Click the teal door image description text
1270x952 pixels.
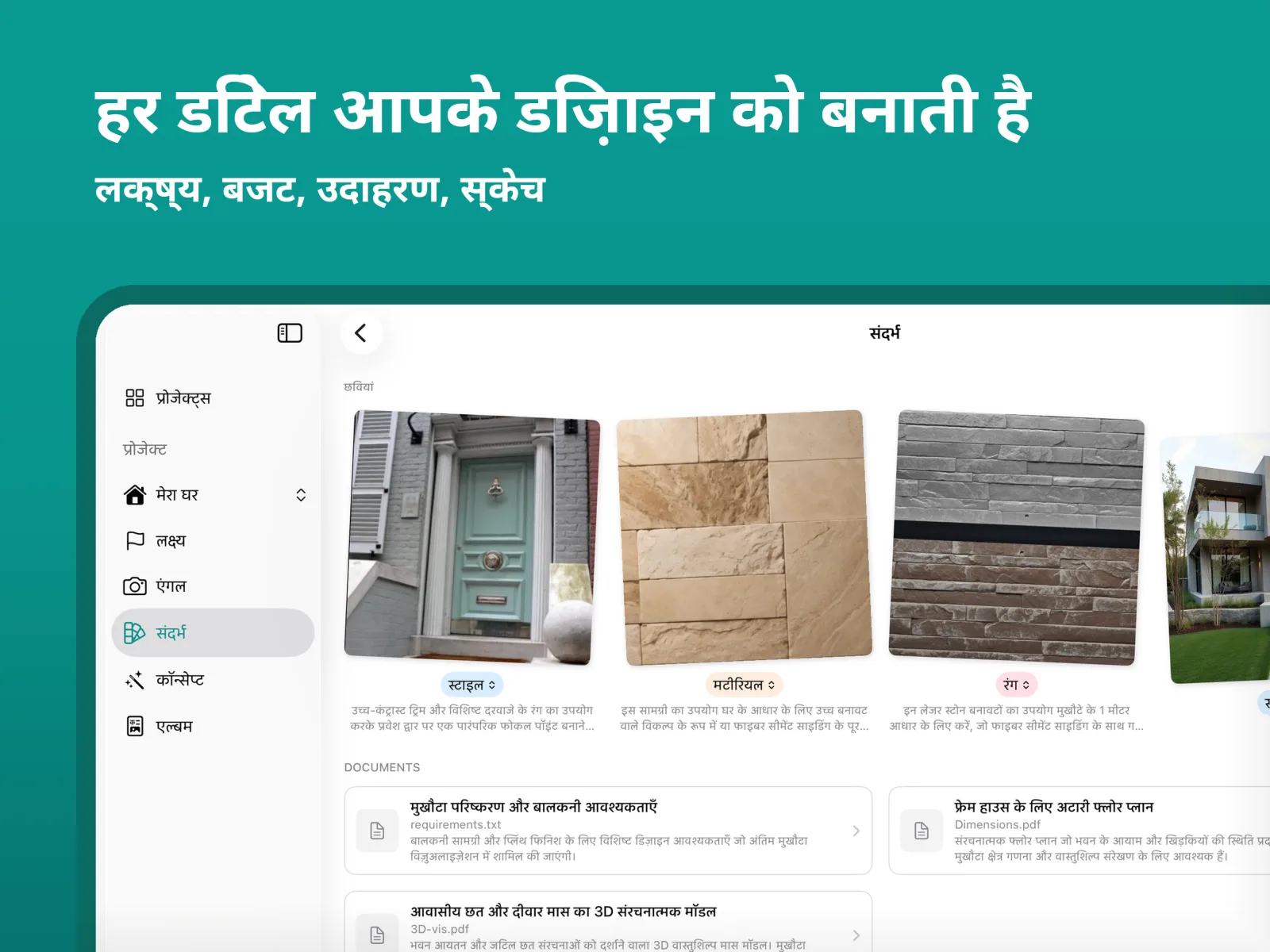[x=472, y=718]
